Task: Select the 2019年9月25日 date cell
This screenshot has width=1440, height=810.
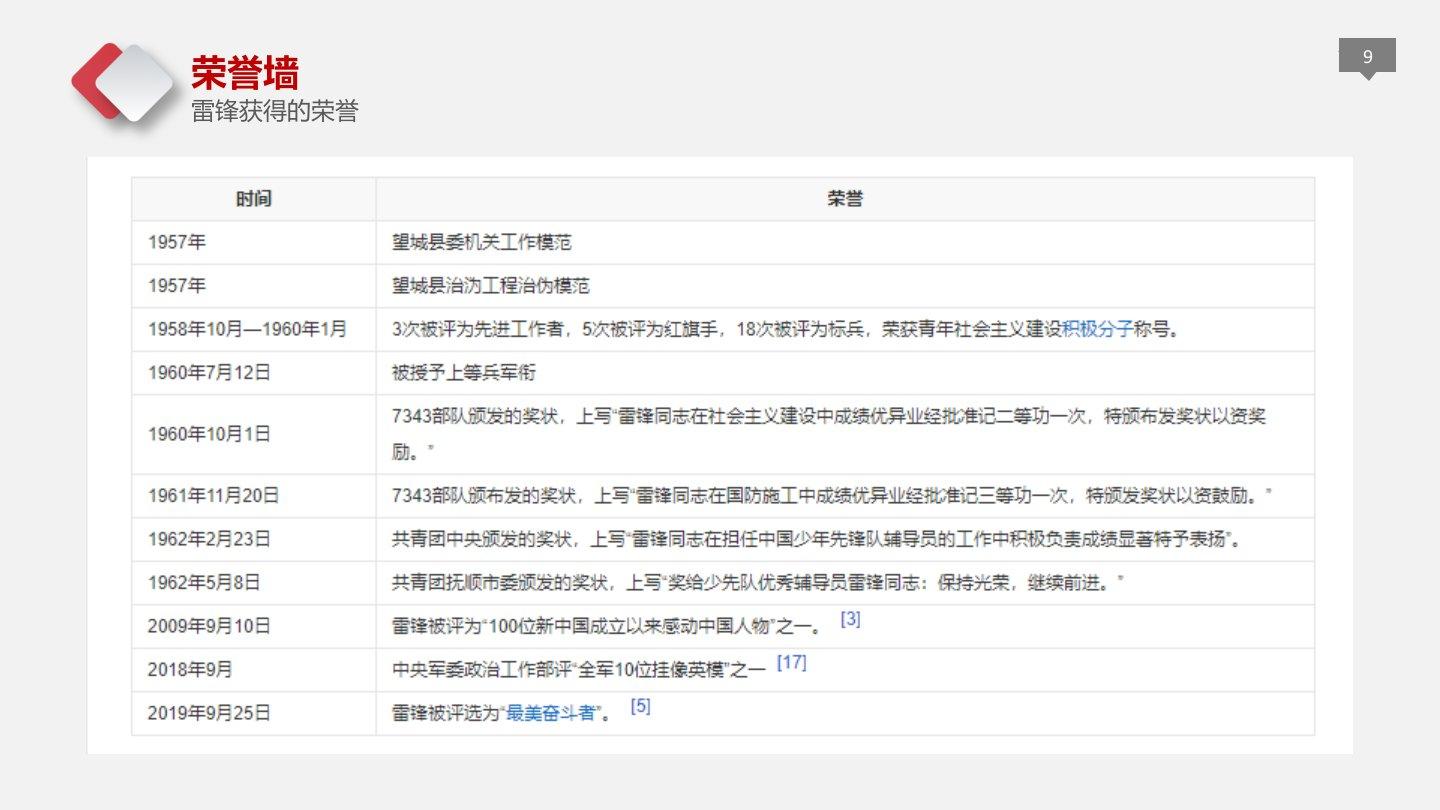Action: point(209,713)
